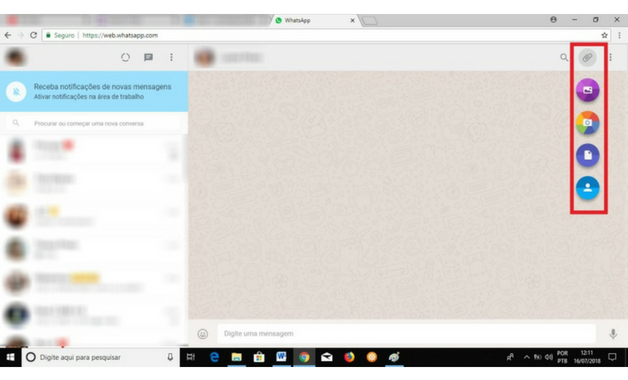Open Chrome's three-dot menu
Screen dimensions: 628x380
coord(620,35)
